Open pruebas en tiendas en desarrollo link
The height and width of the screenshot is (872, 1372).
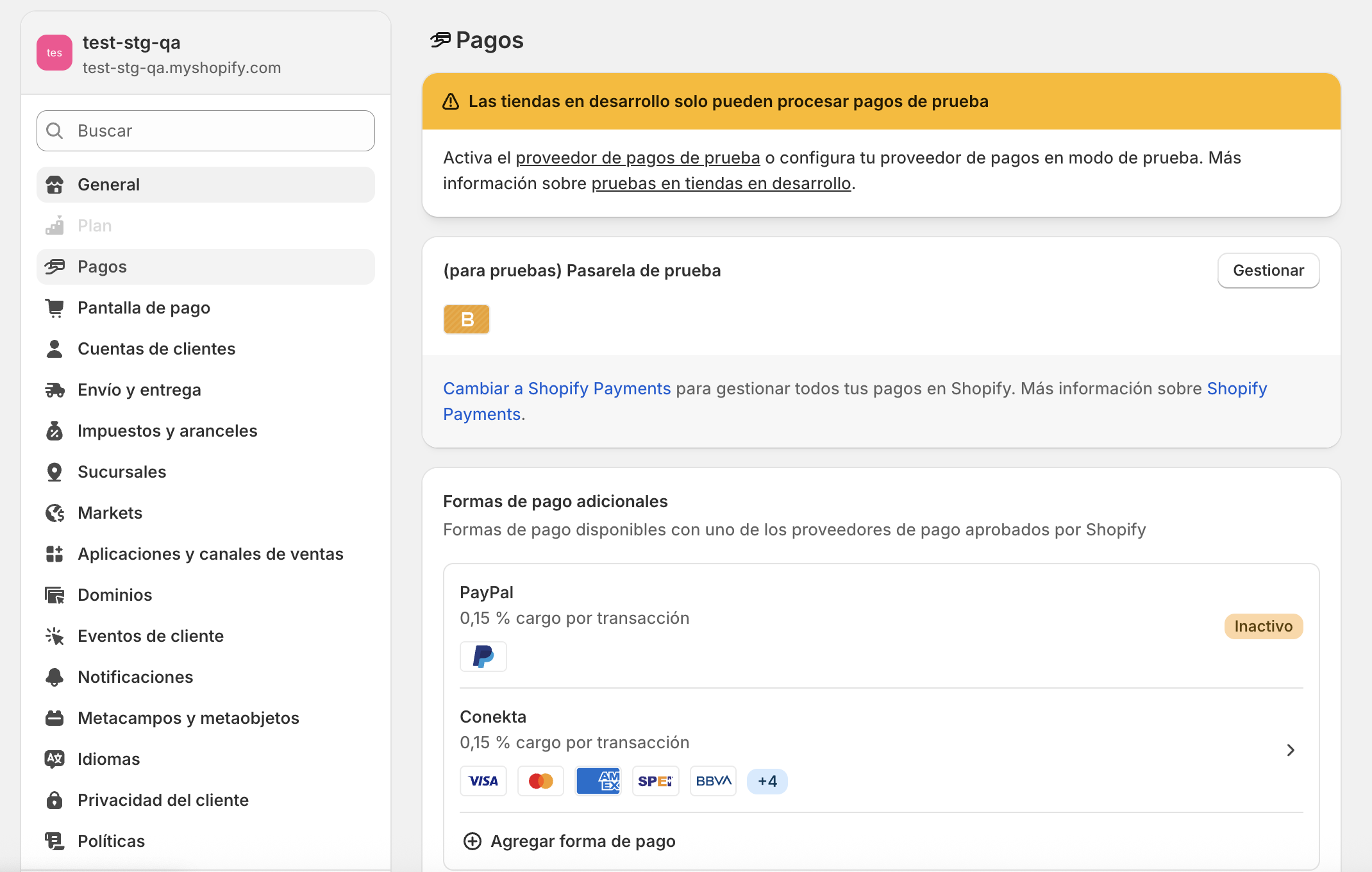point(721,183)
